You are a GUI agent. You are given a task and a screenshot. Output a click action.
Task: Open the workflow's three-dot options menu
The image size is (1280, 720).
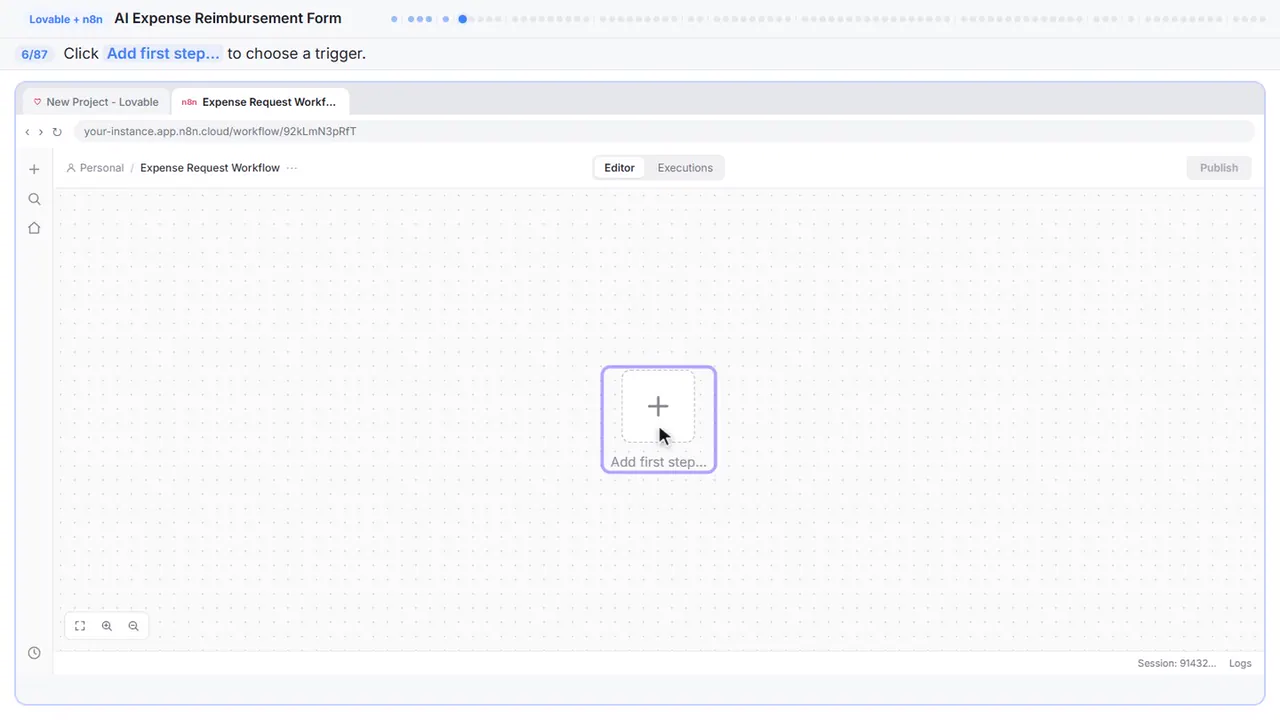(x=292, y=168)
